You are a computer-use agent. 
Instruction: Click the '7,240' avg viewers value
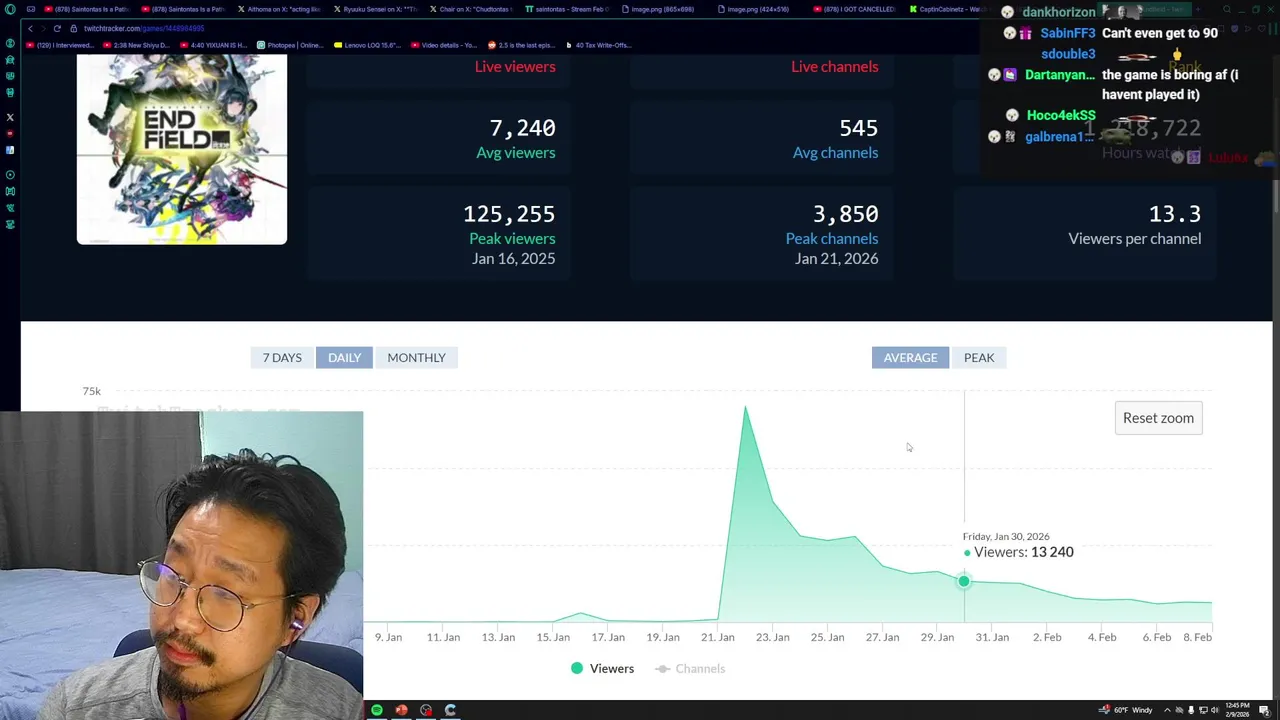pos(522,128)
